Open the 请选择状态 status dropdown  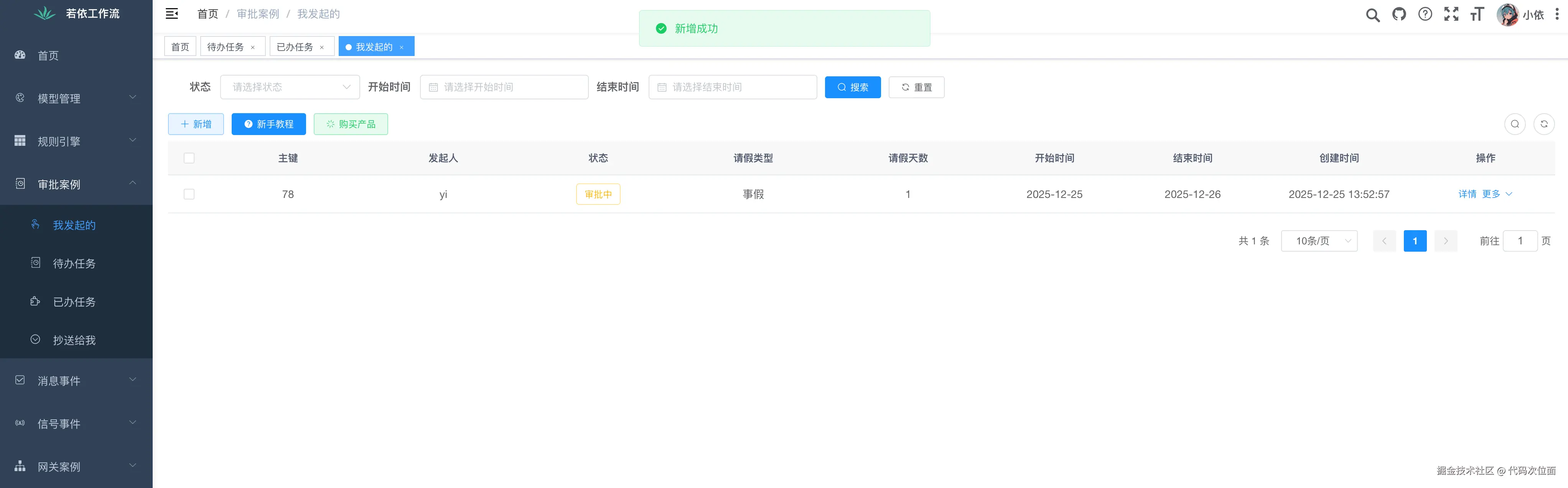coord(290,87)
